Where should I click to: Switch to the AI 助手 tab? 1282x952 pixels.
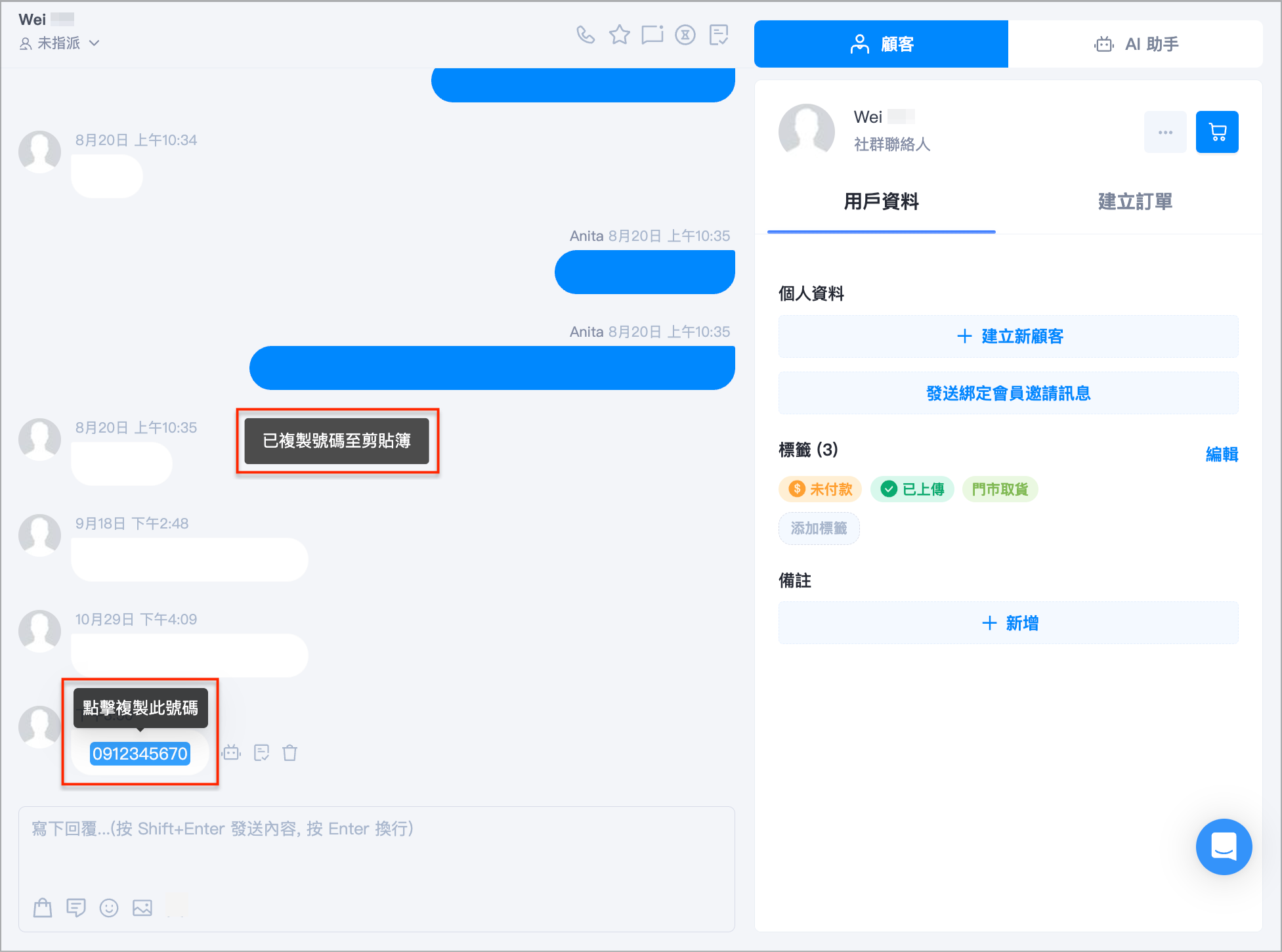pos(1136,44)
